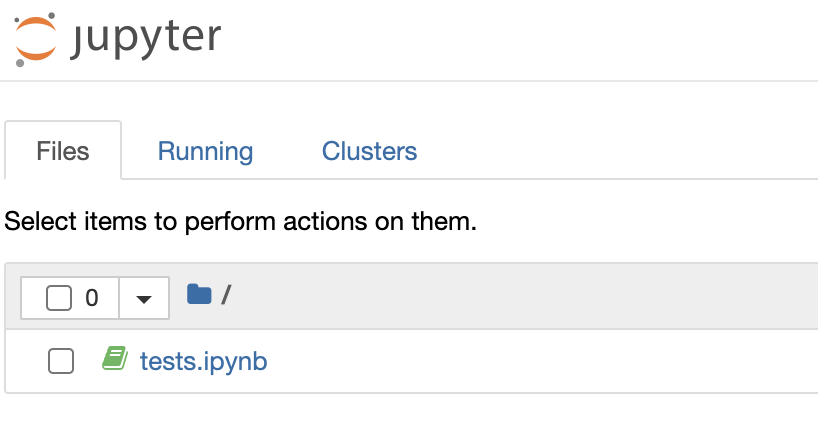Image resolution: width=818 pixels, height=422 pixels.
Task: Open the green notebook icon beside tests.ipynb
Action: (x=115, y=358)
